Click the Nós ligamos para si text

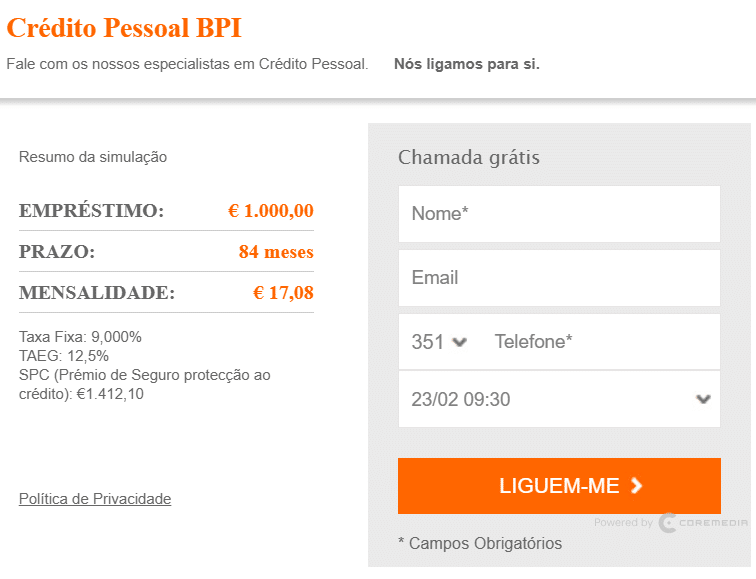coord(466,64)
